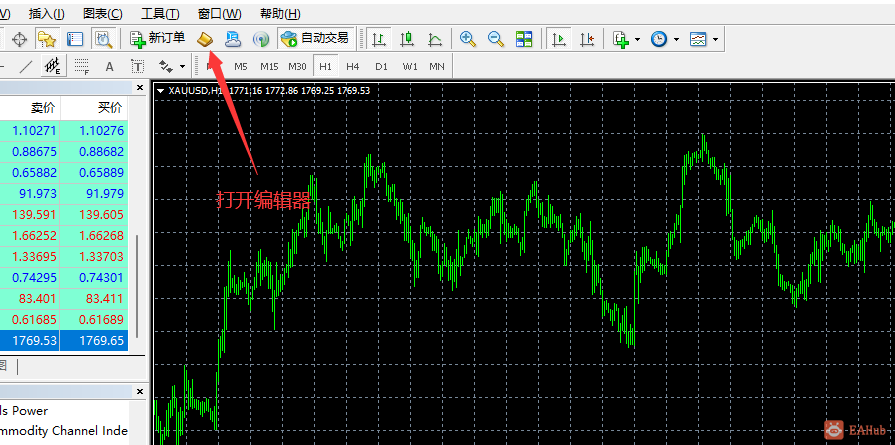Switch chart to line chart mode
This screenshot has width=895, height=445.
click(435, 39)
